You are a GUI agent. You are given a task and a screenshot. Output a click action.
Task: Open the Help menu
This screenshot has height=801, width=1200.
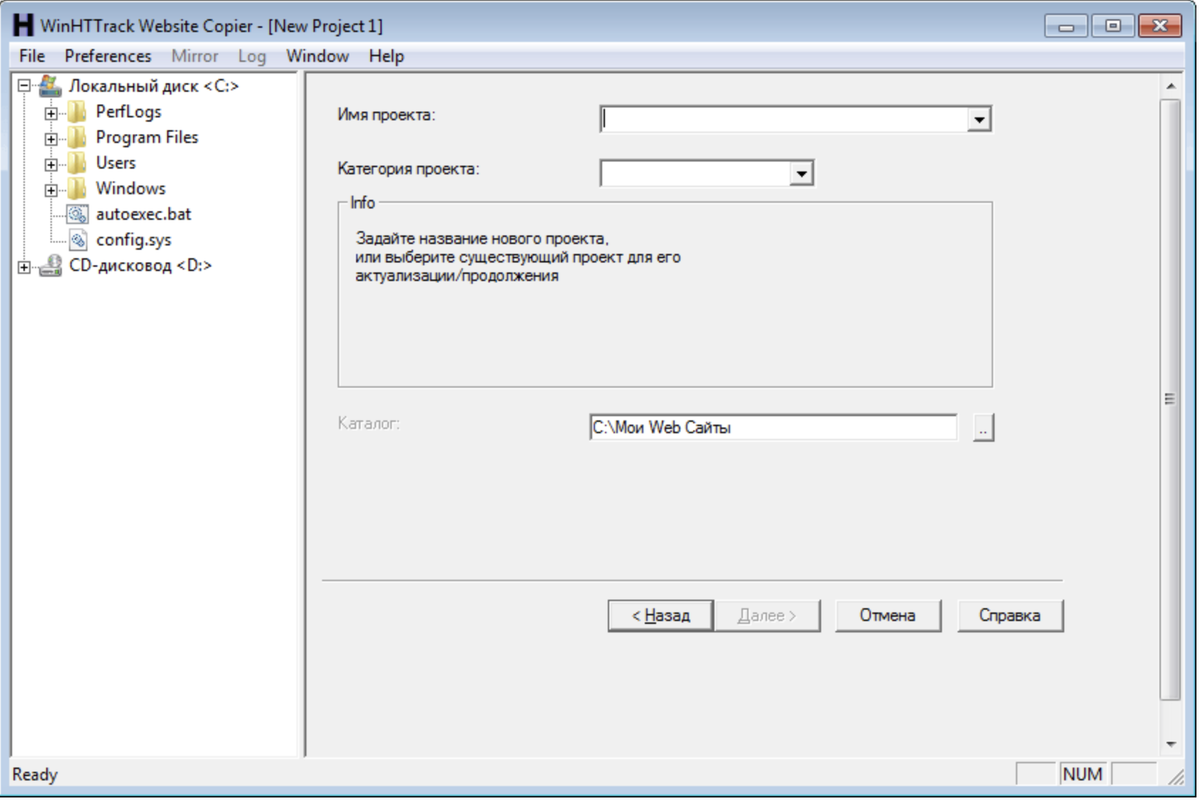386,56
